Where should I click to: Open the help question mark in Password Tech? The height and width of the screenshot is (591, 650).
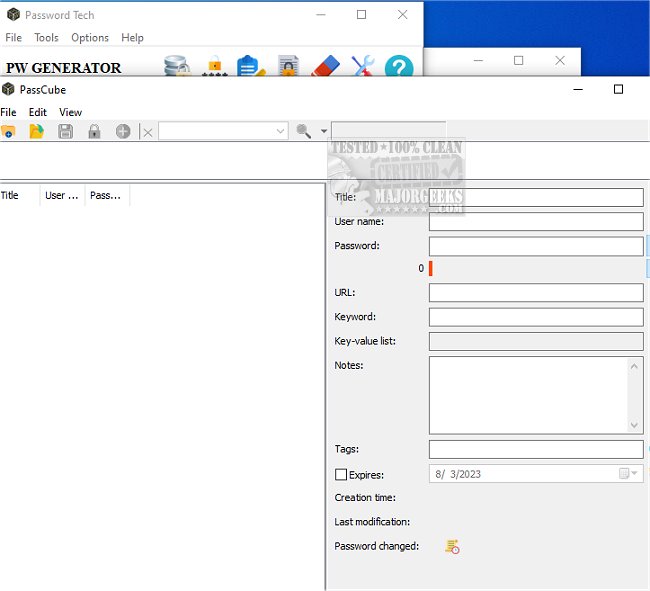pos(399,67)
